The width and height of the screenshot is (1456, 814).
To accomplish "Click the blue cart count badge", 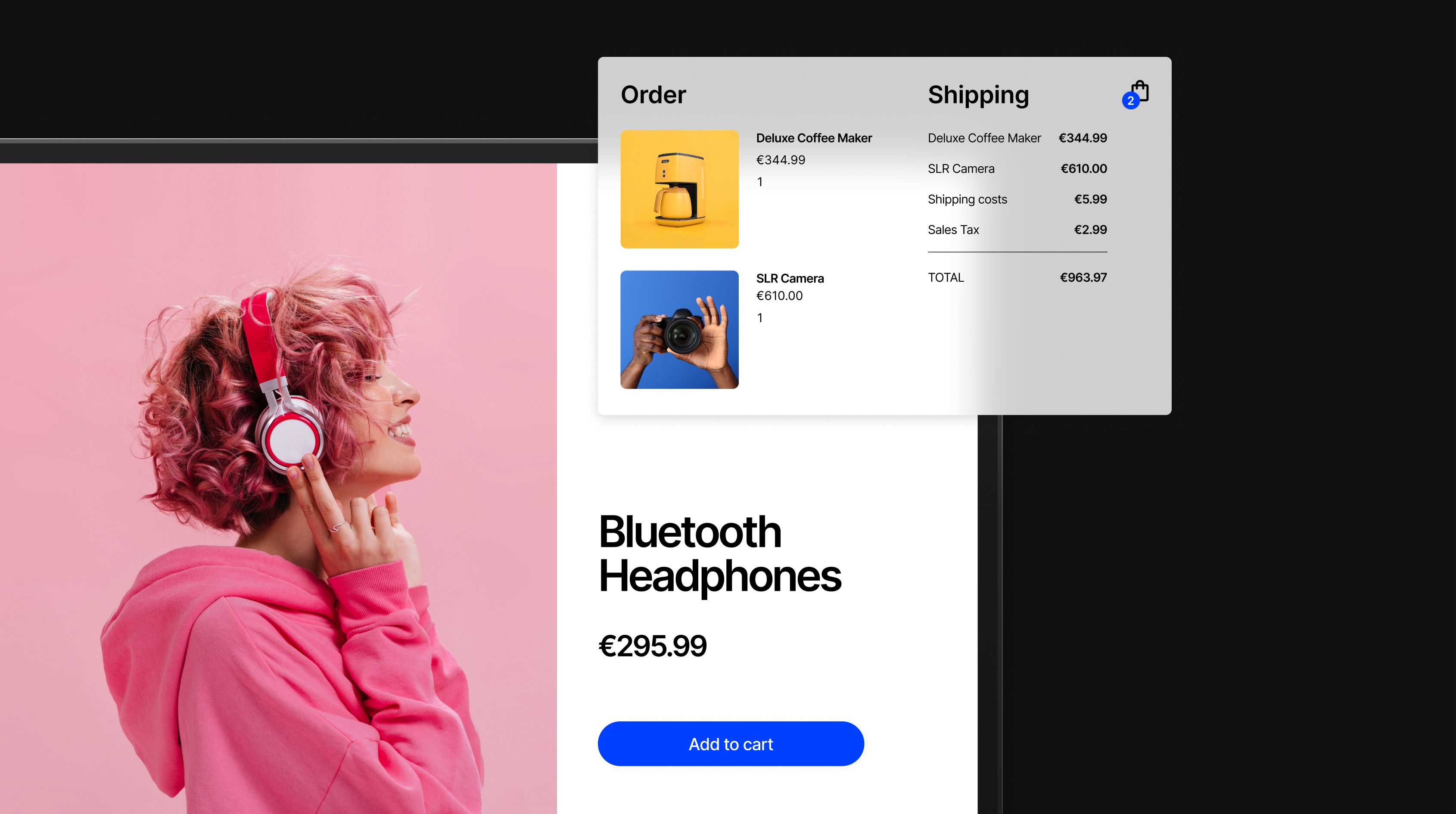I will tap(1130, 101).
